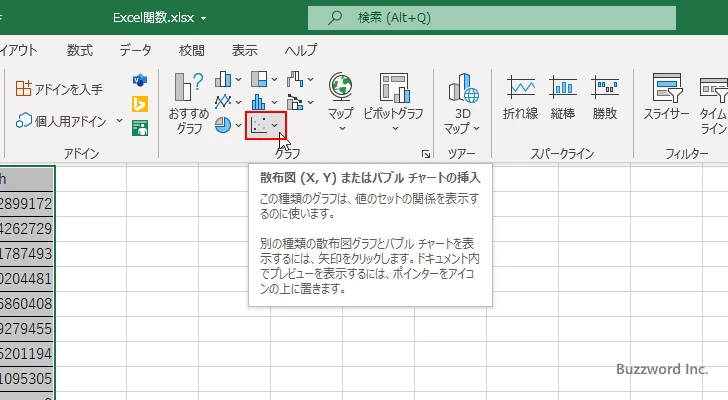
Task: Click the scatter (X, Y) chart icon
Action: click(x=259, y=126)
